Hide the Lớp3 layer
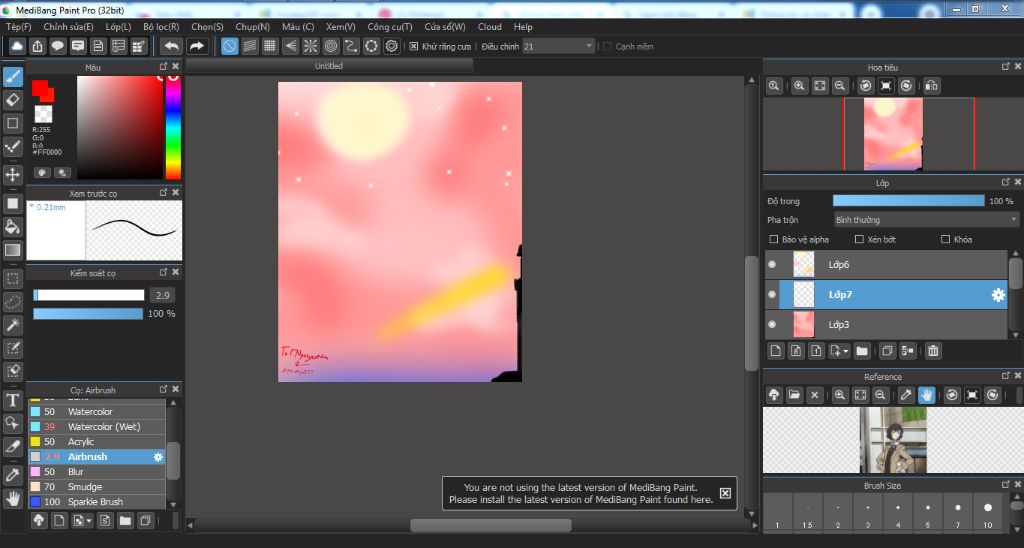1024x548 pixels. pos(772,325)
